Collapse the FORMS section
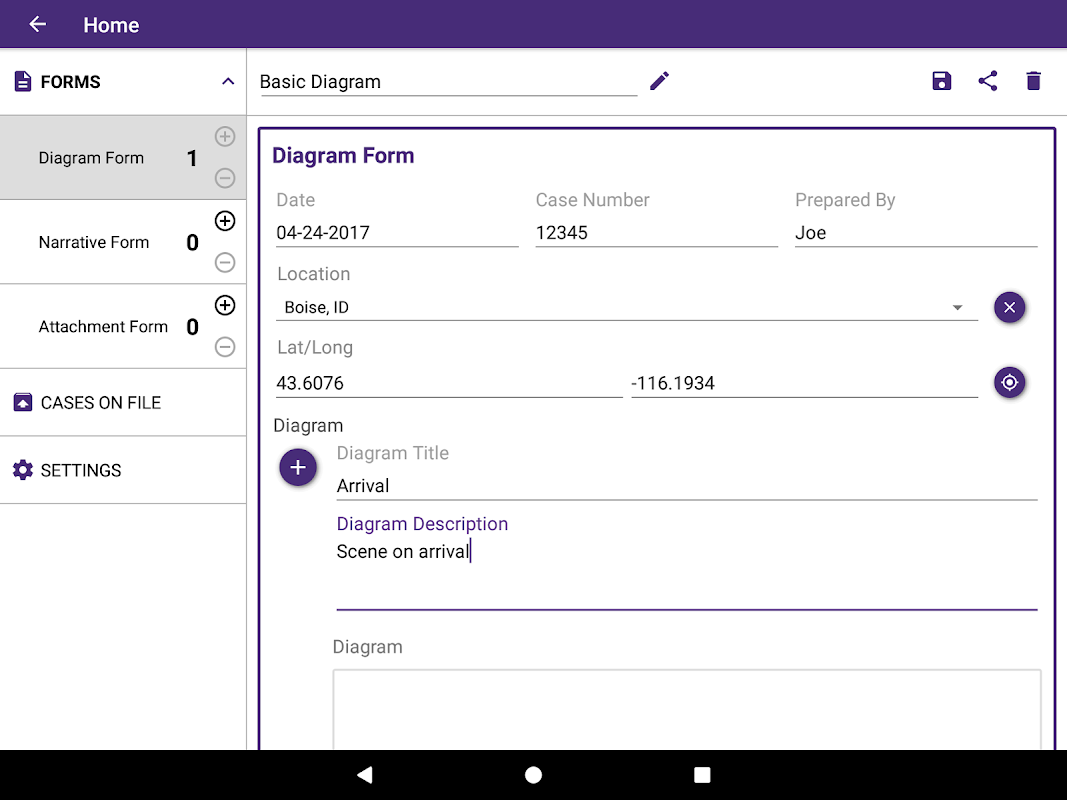The height and width of the screenshot is (800, 1067). pos(228,82)
